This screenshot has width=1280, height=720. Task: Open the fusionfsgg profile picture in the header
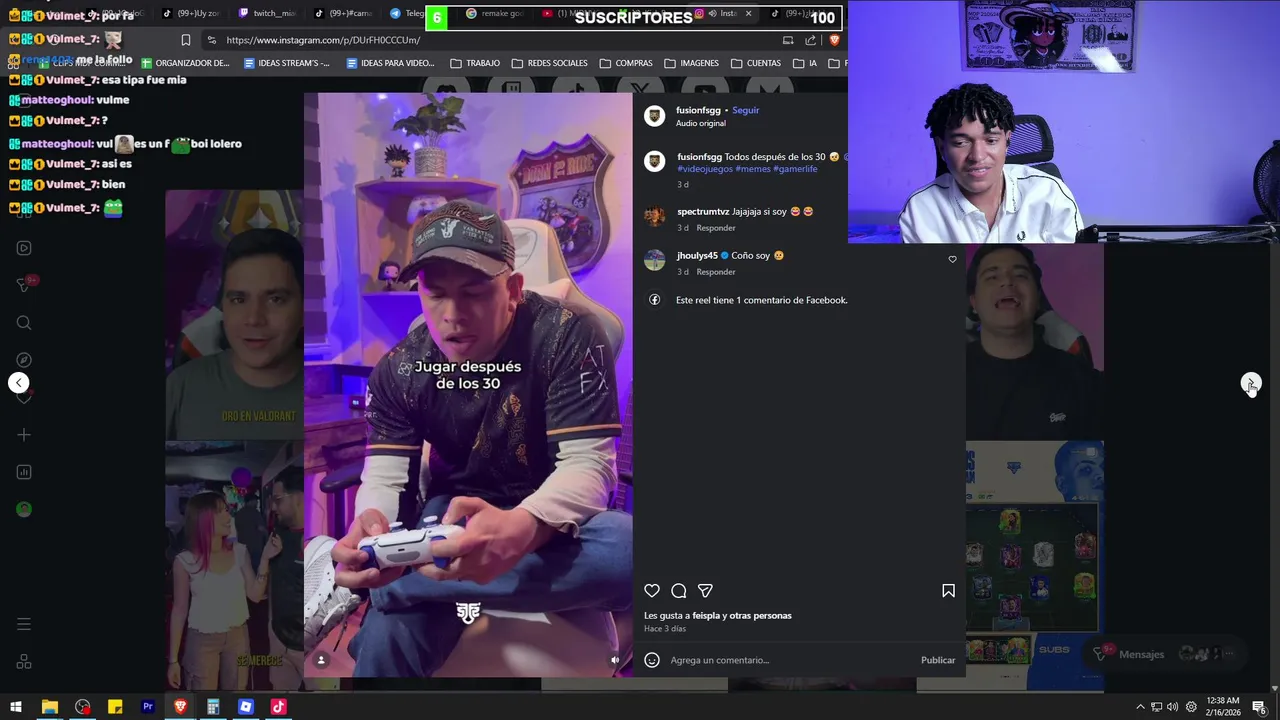(x=654, y=116)
